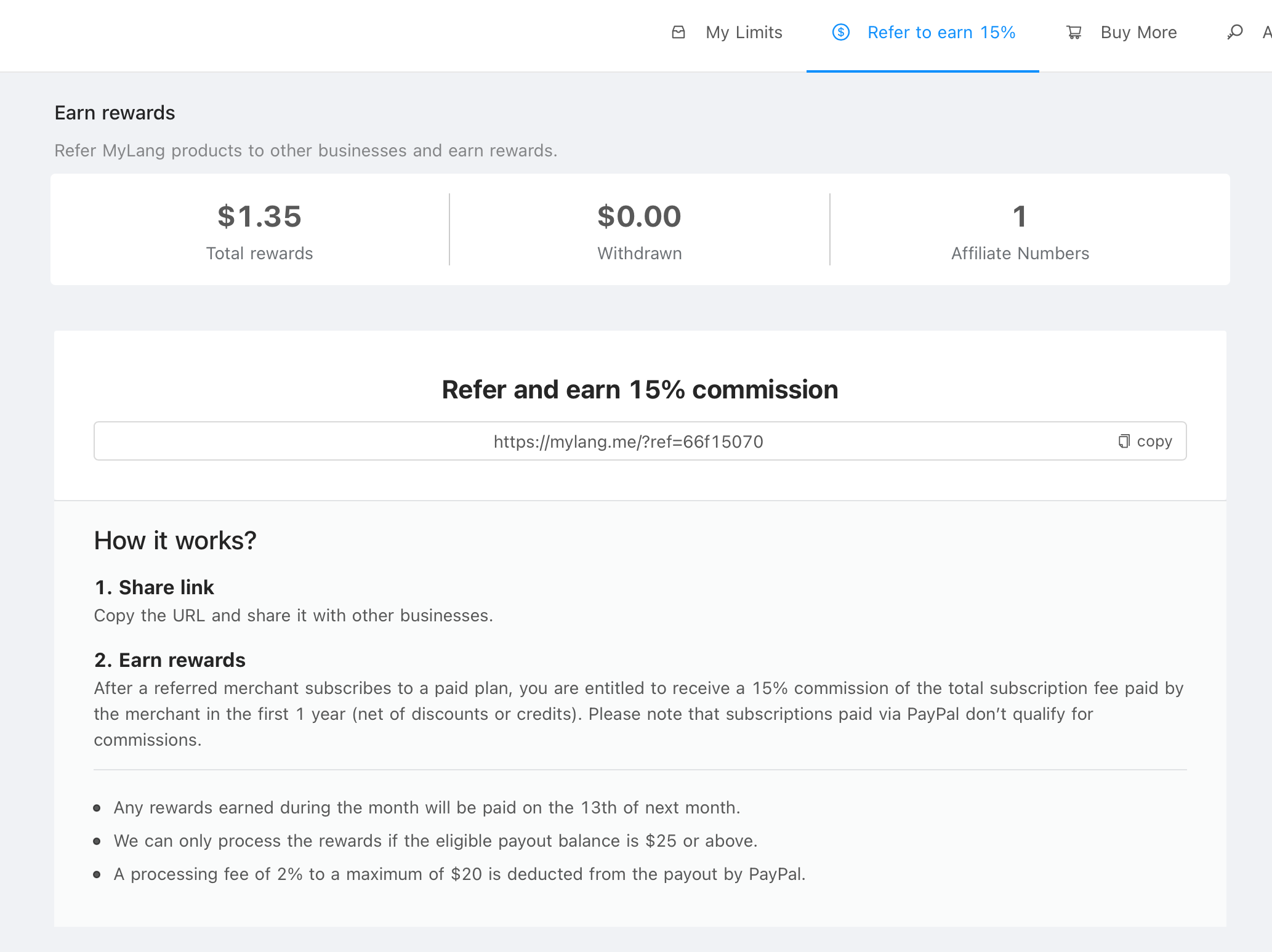The image size is (1272, 952).
Task: Click the Affiliate Numbers count
Action: coord(1020,216)
